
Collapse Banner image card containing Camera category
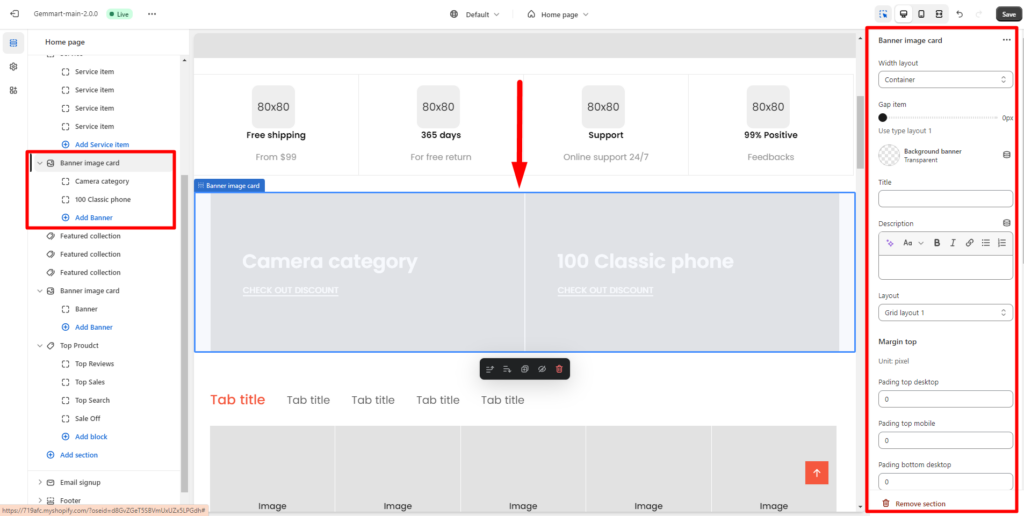click(x=39, y=163)
